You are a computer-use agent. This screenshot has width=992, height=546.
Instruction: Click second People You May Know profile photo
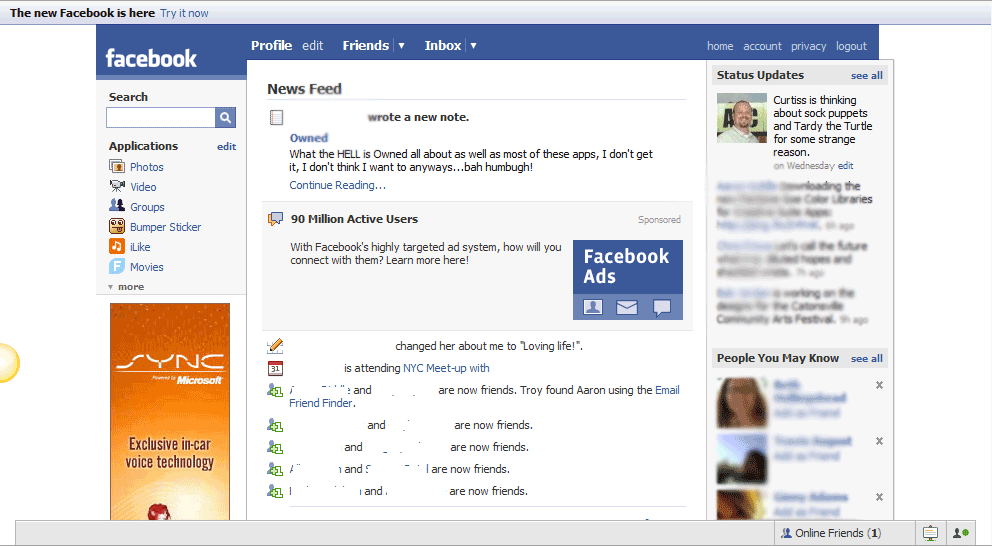coord(741,459)
